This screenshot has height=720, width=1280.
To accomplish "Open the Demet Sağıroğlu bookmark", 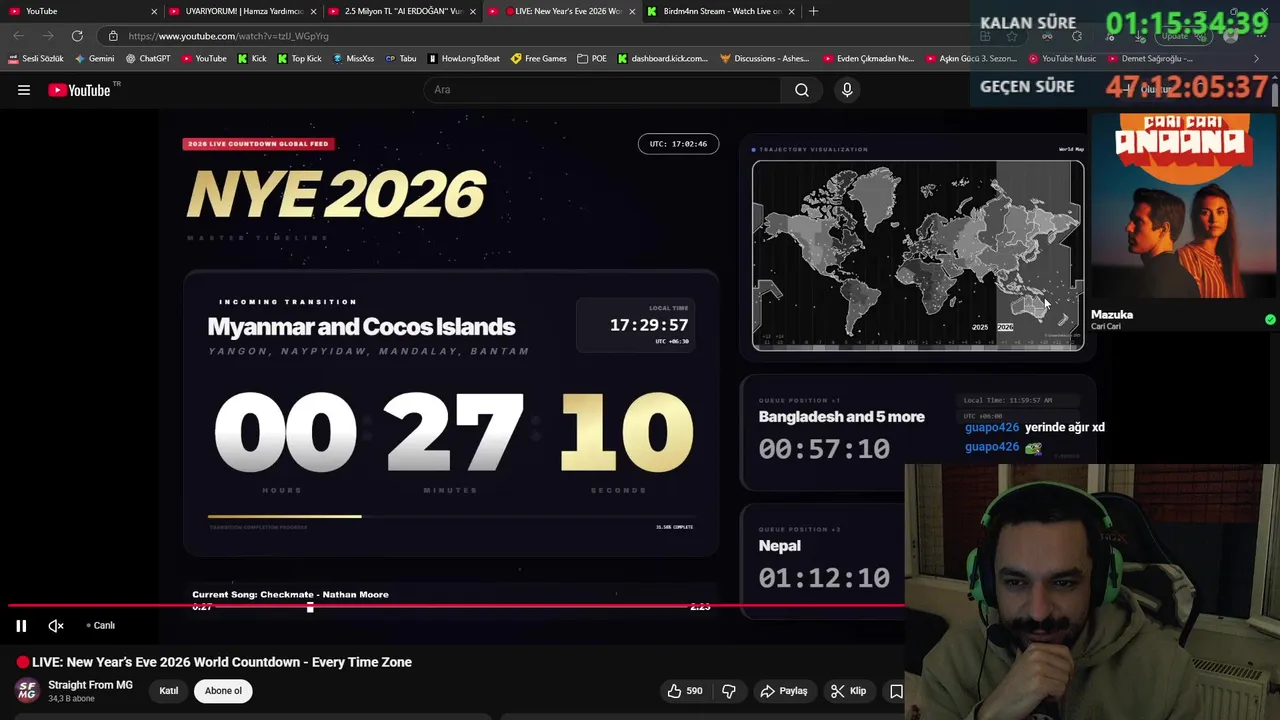I will (x=1149, y=59).
